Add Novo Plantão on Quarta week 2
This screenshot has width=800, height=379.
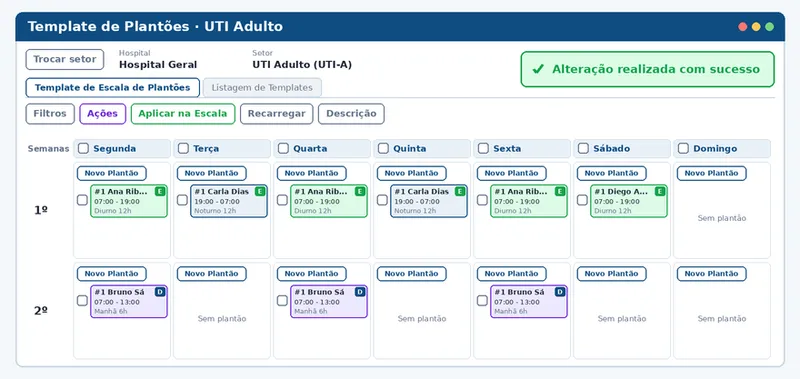point(312,274)
